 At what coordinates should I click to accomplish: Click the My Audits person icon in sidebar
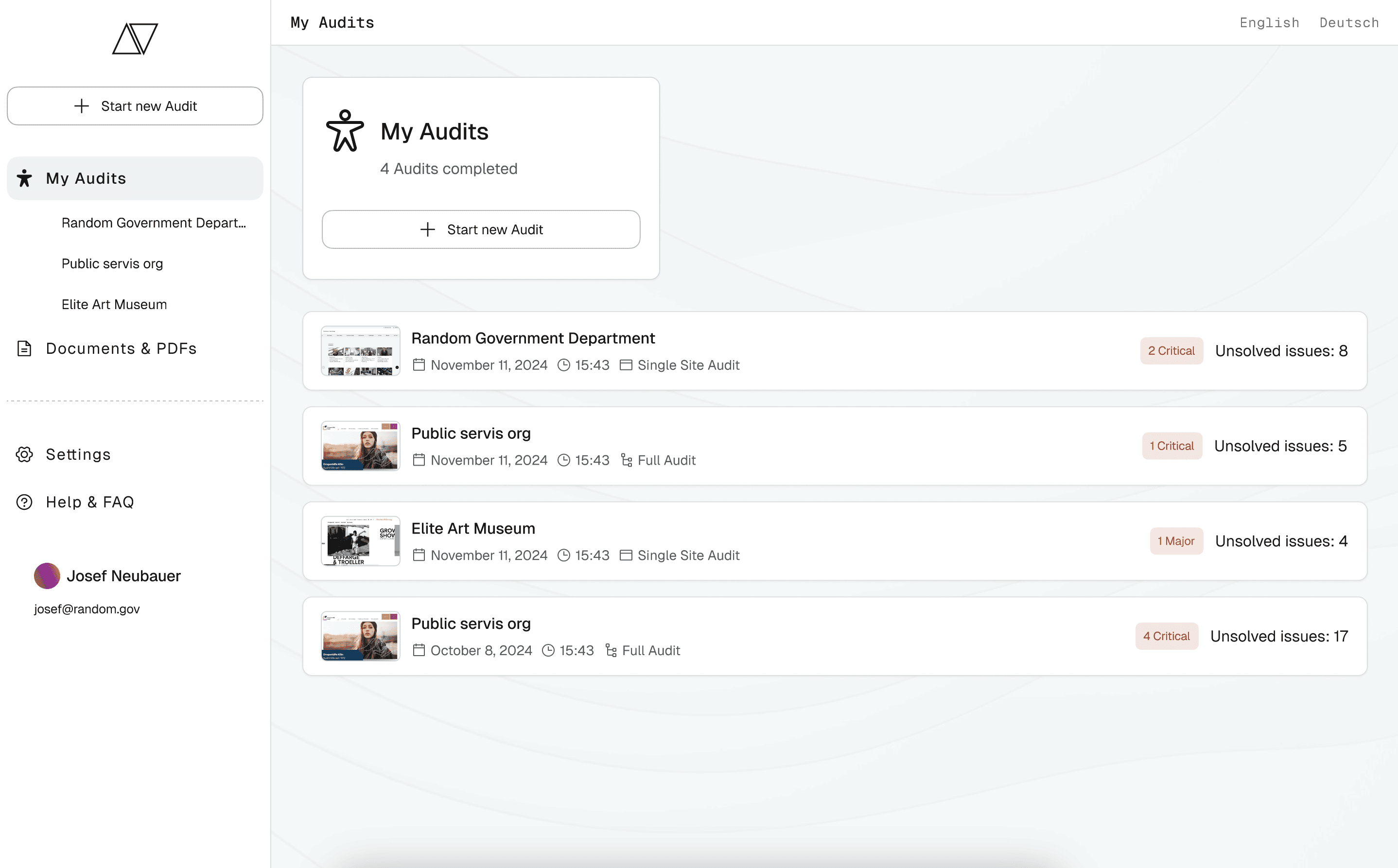[x=24, y=178]
